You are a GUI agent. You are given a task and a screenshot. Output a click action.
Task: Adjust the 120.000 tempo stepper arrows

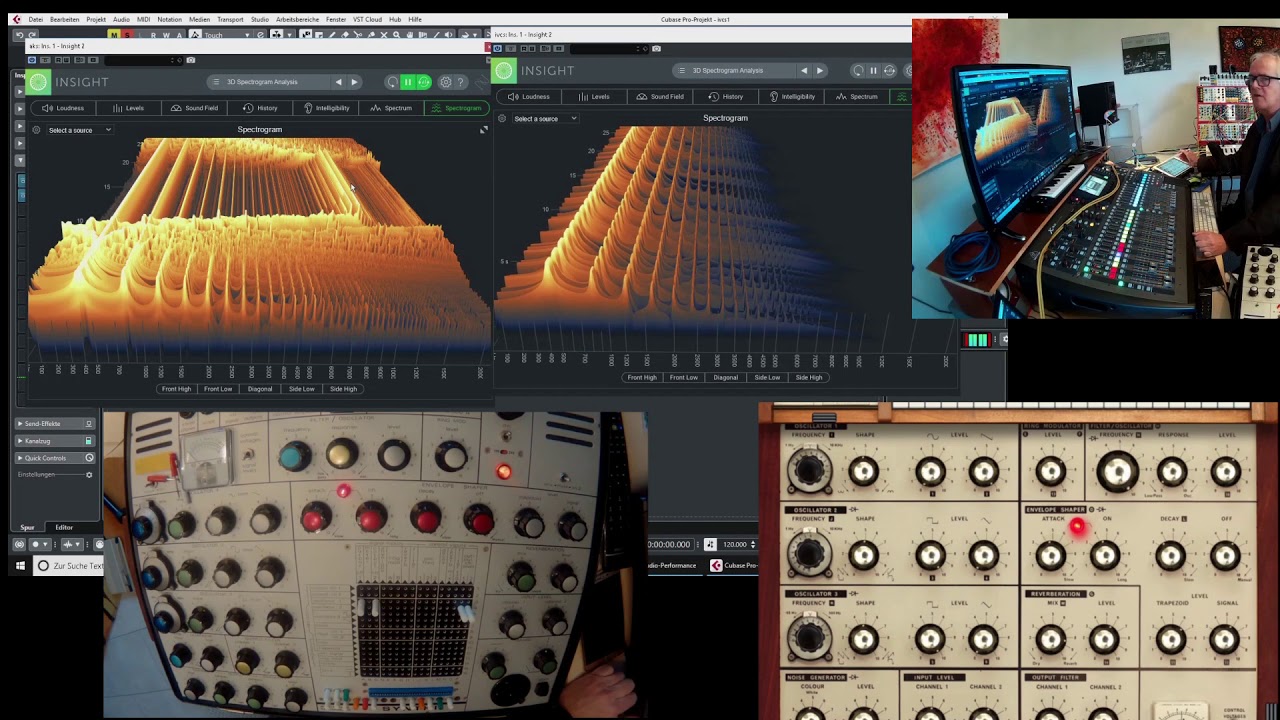753,544
